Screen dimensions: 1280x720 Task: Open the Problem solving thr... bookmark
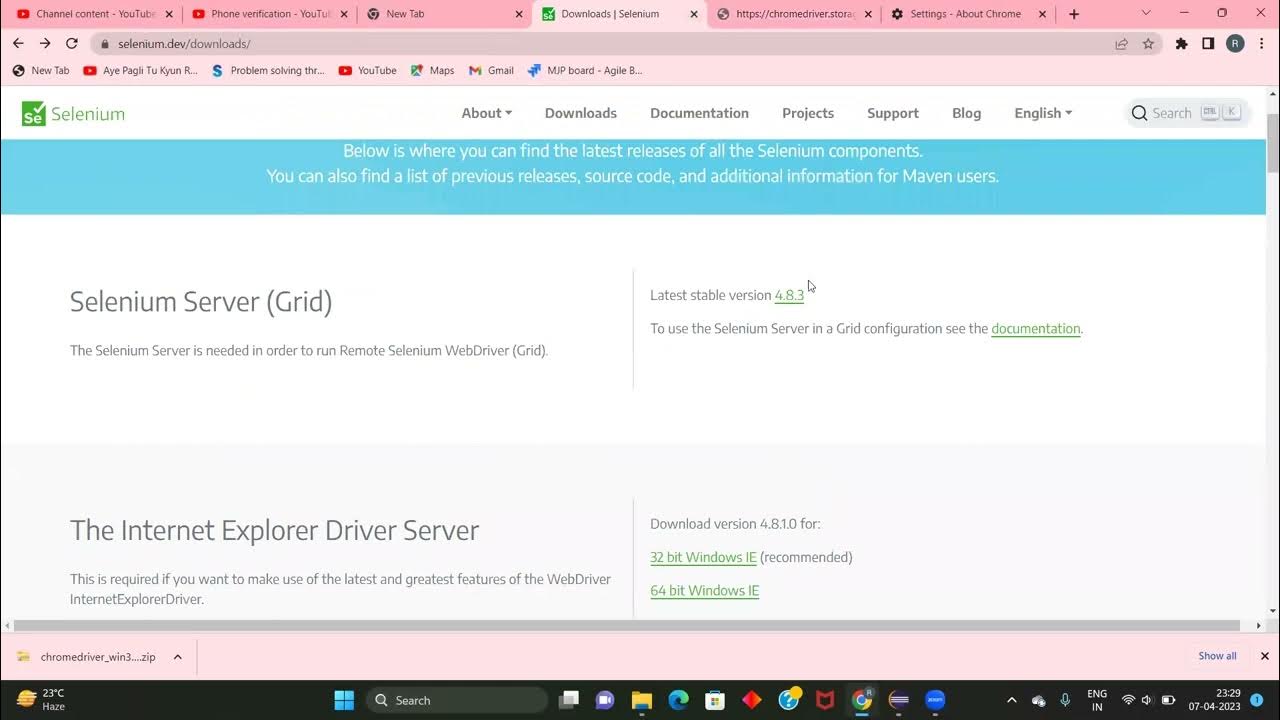pos(268,71)
